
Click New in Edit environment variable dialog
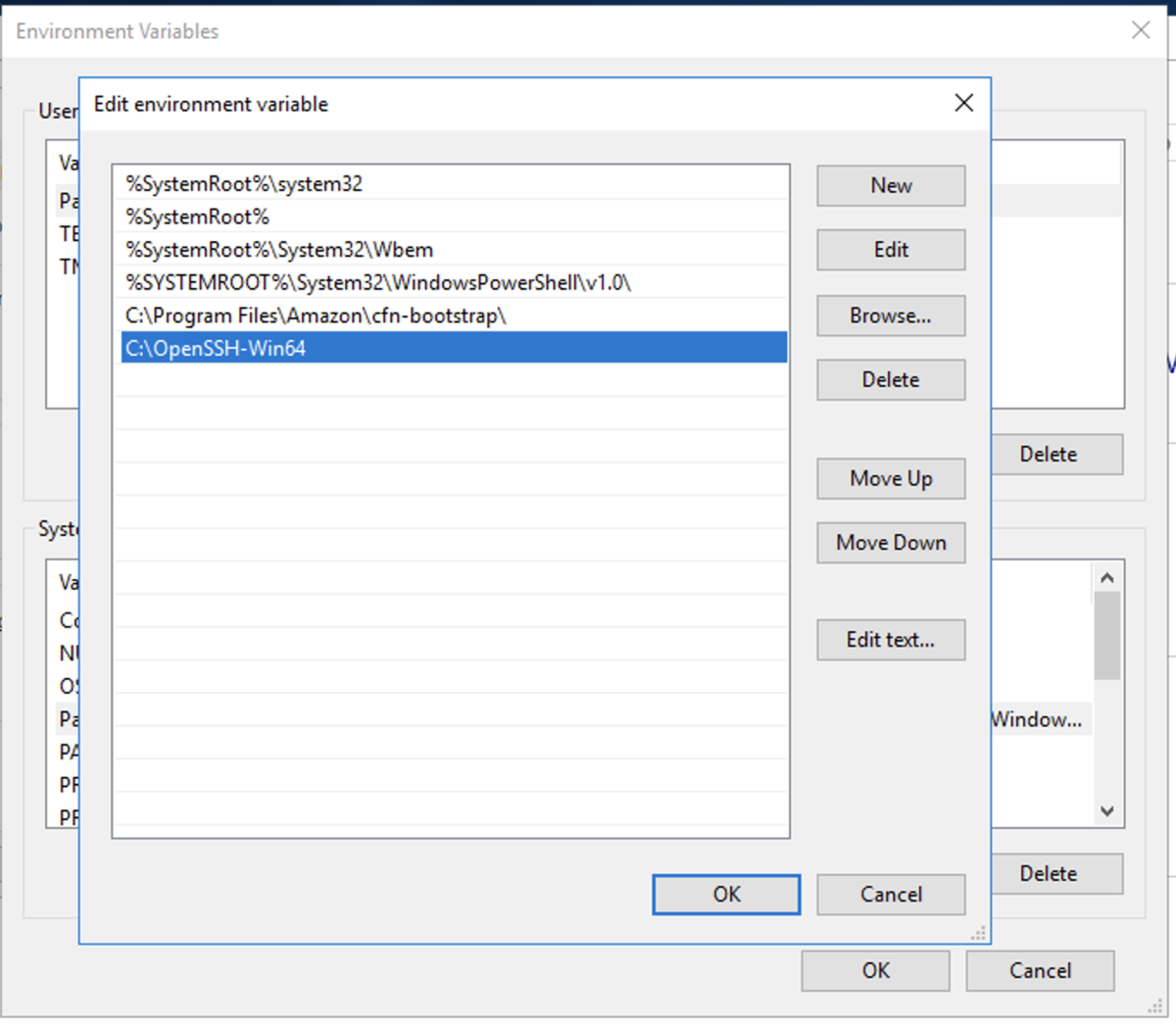pos(891,185)
